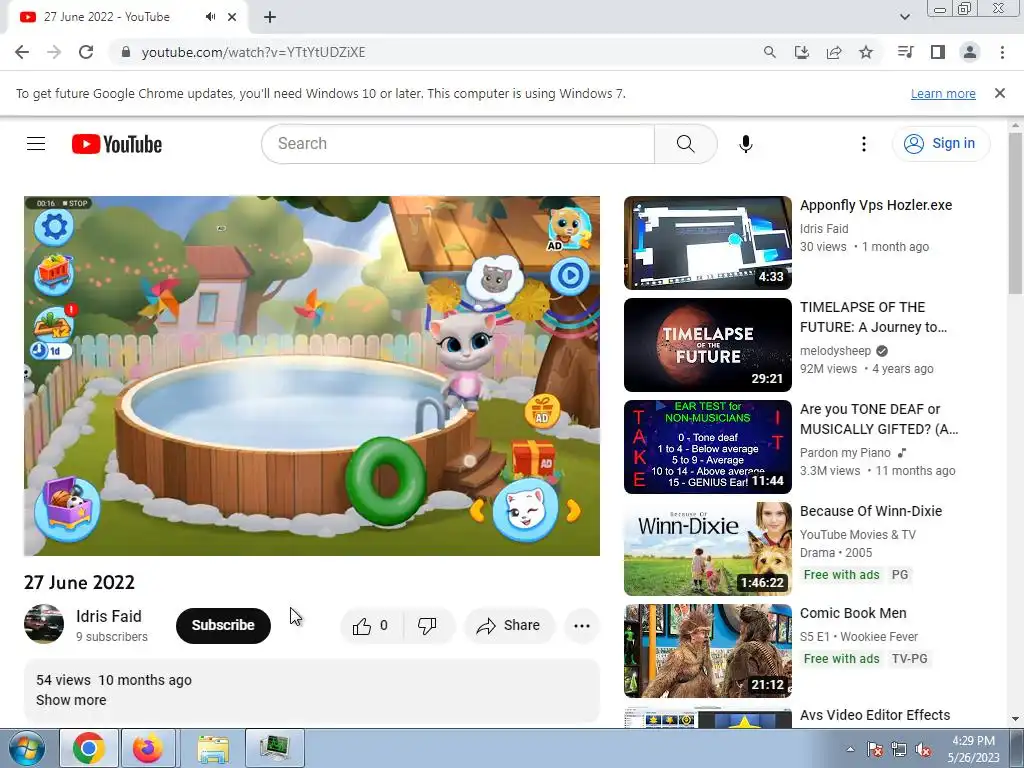
Task: Click 'Are you TONE DEAF' video title
Action: tap(879, 419)
